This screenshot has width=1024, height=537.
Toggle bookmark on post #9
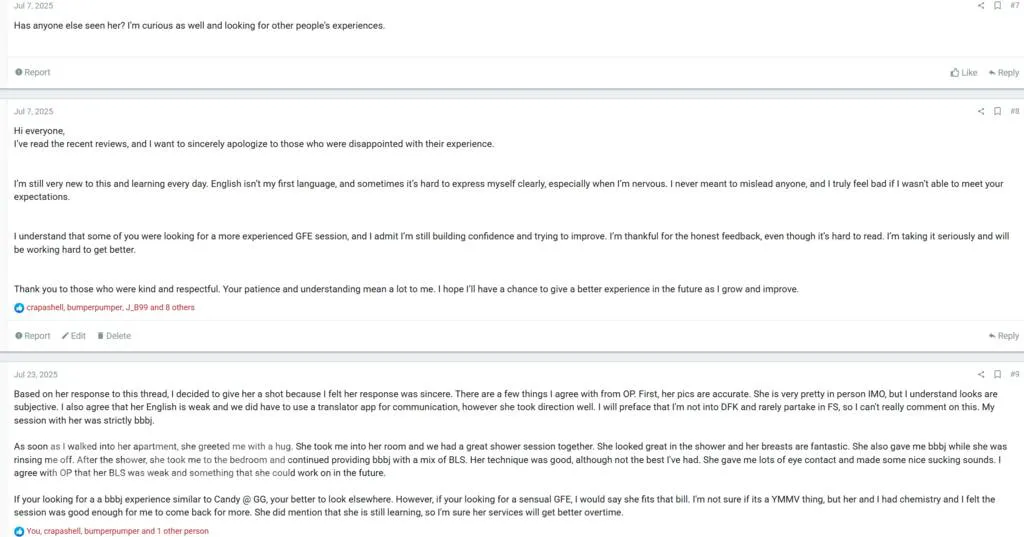(997, 374)
